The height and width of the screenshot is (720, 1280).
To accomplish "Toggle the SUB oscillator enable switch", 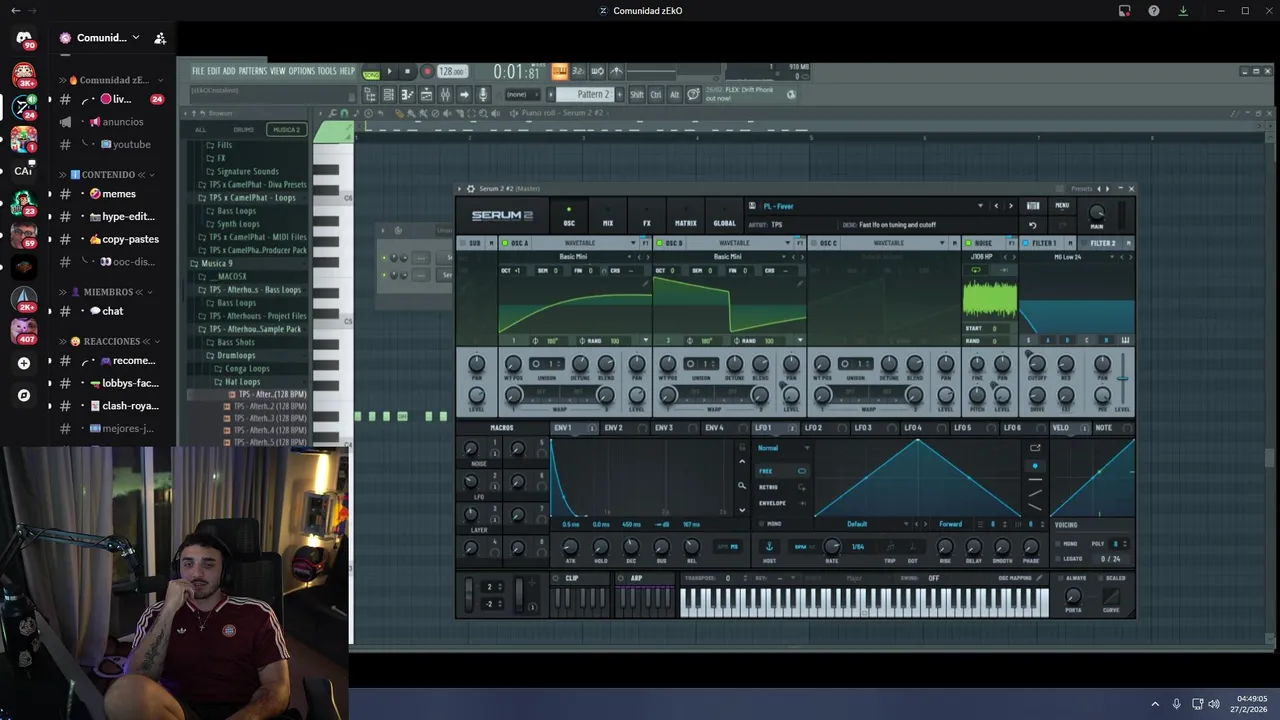I will (x=462, y=243).
